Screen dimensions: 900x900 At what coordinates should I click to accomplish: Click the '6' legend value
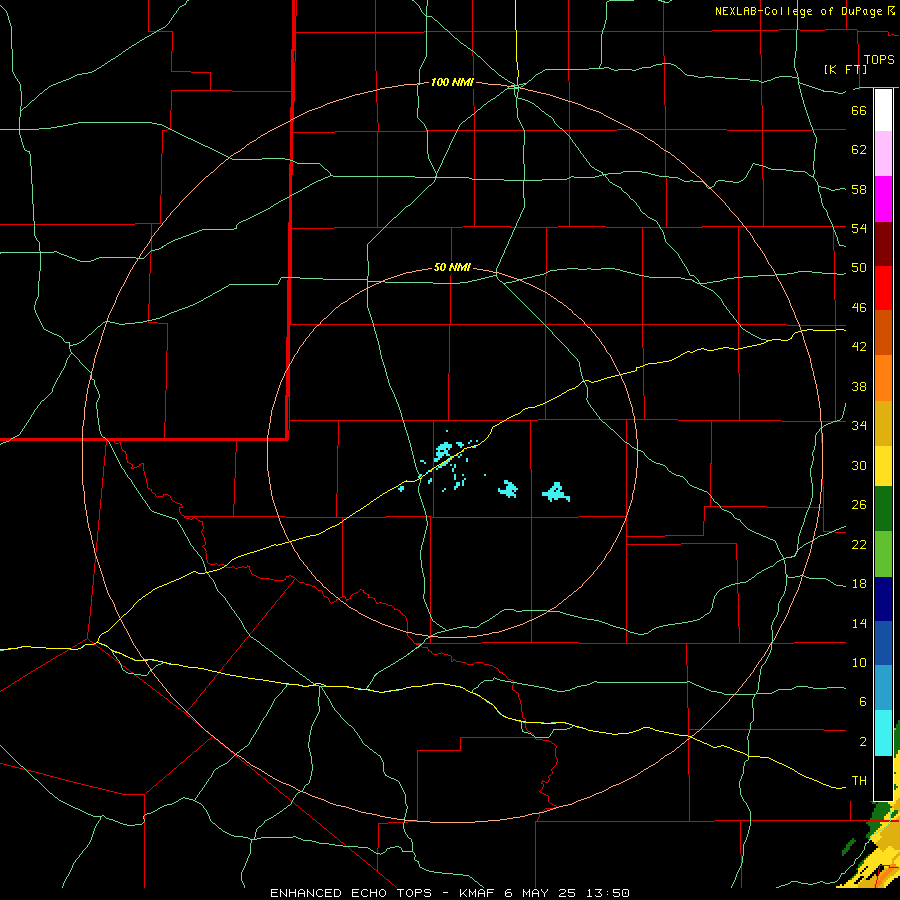(x=862, y=702)
